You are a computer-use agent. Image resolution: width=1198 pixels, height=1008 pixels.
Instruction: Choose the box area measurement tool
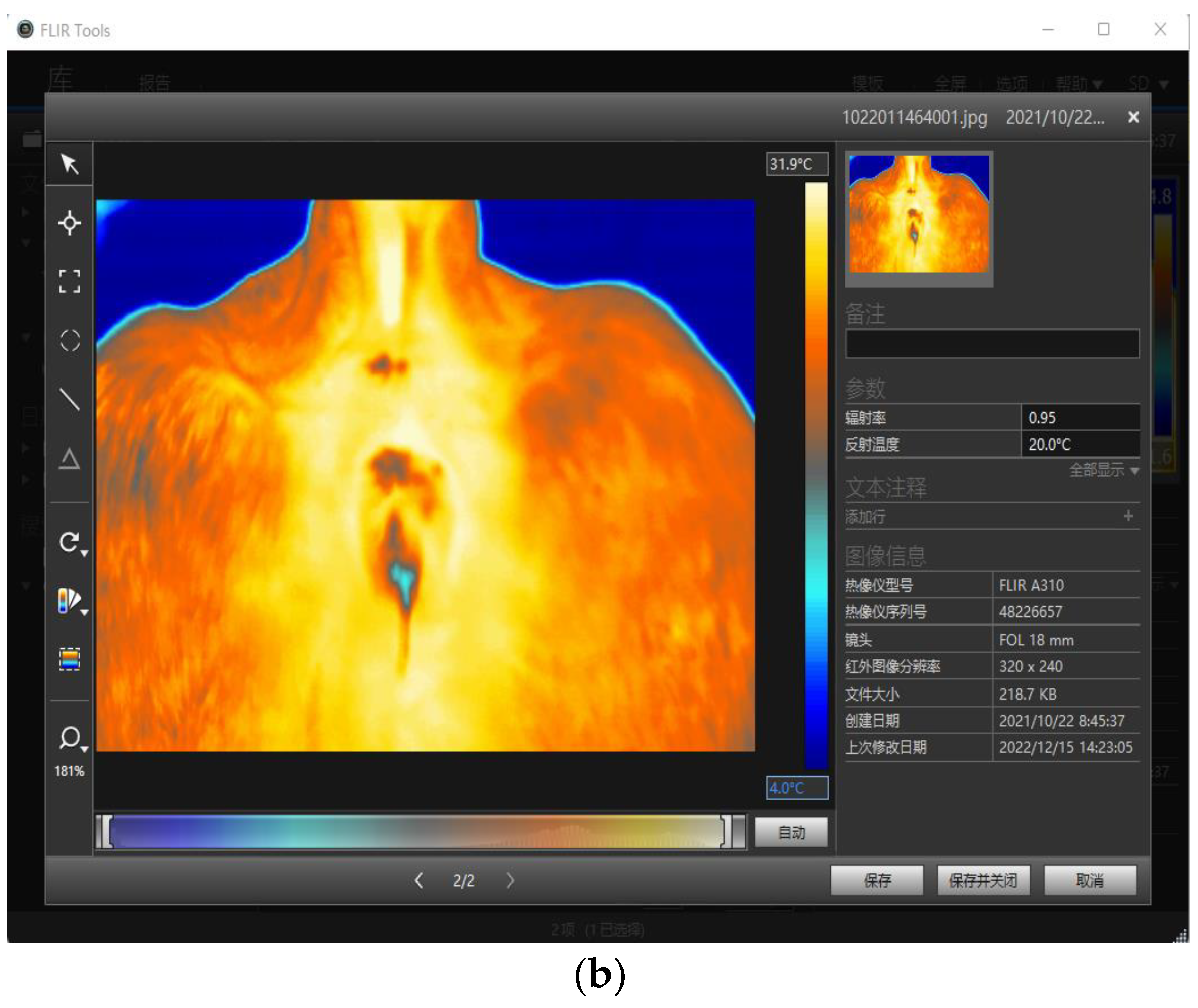[x=69, y=281]
